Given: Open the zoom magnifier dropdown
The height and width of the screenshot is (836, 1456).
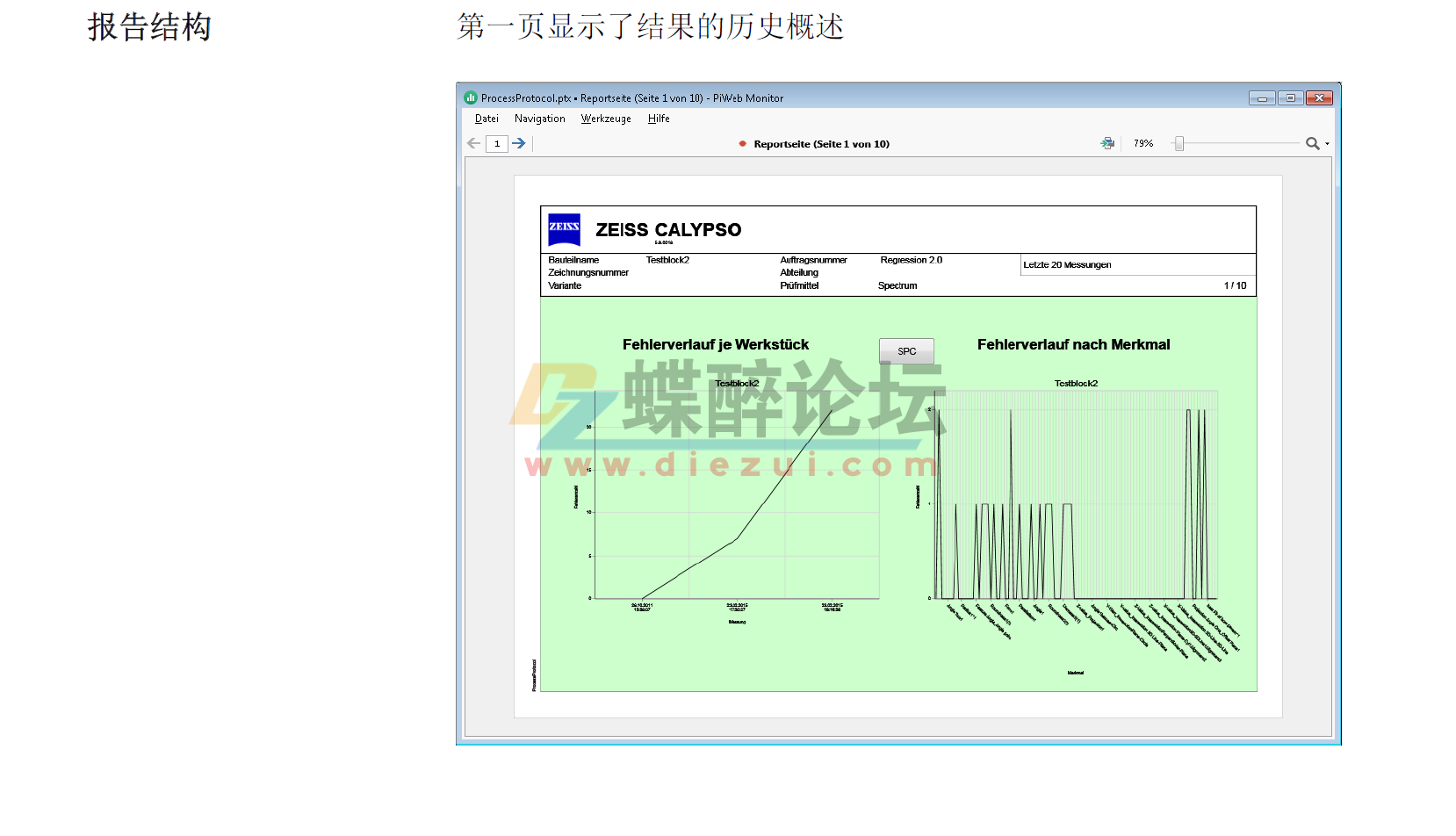Looking at the screenshot, I should (x=1327, y=143).
